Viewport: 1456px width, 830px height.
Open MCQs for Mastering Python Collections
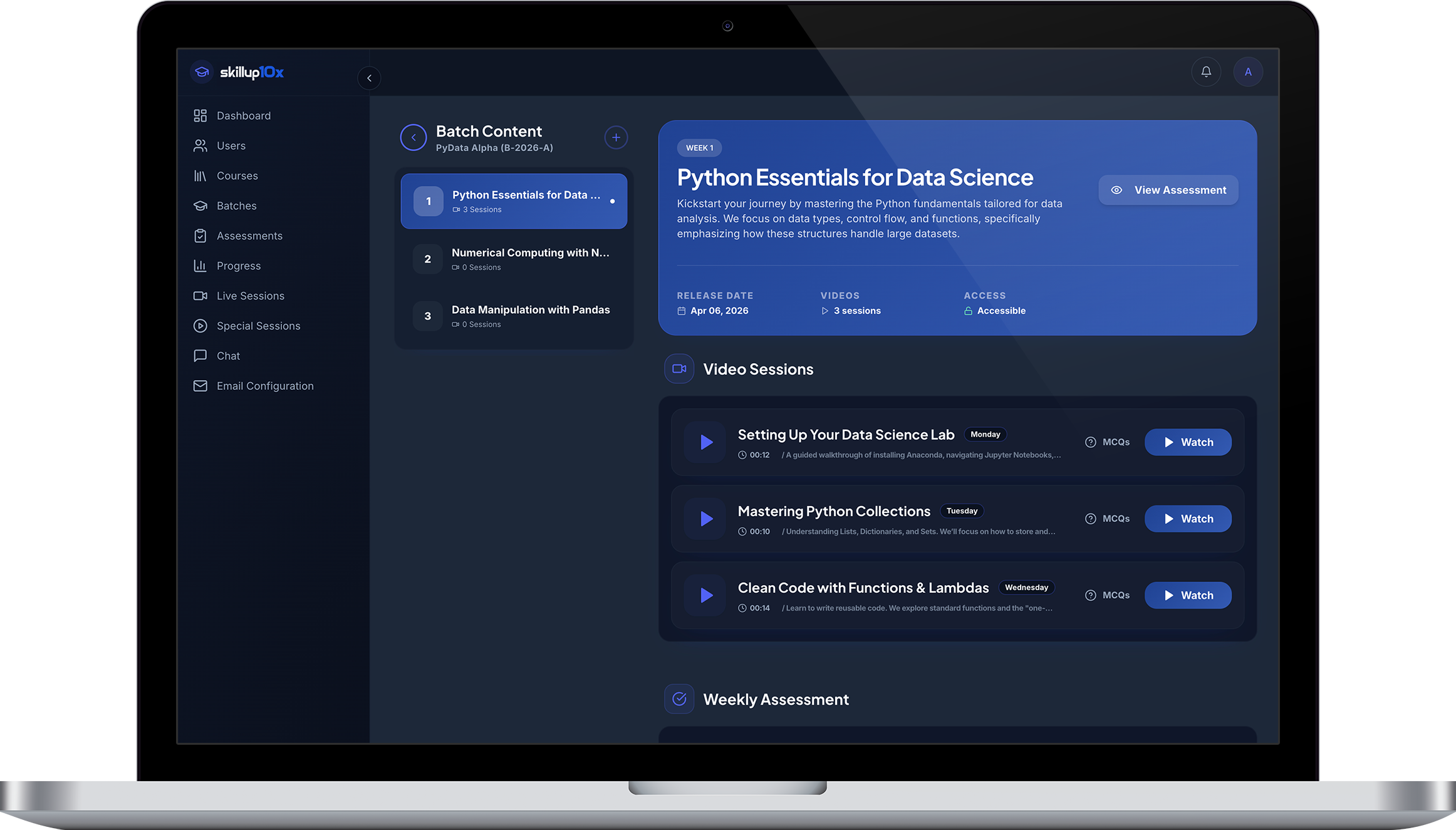pos(1107,519)
